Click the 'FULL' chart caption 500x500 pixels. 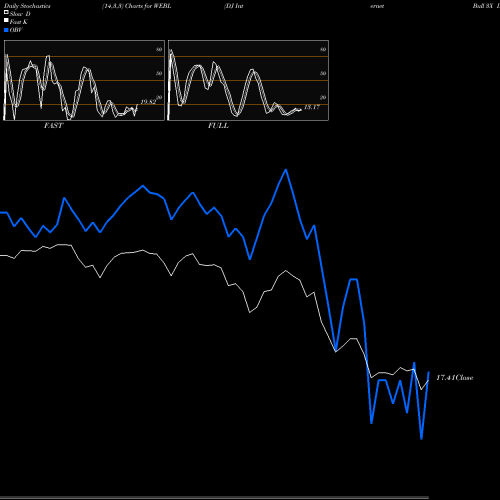(x=218, y=126)
